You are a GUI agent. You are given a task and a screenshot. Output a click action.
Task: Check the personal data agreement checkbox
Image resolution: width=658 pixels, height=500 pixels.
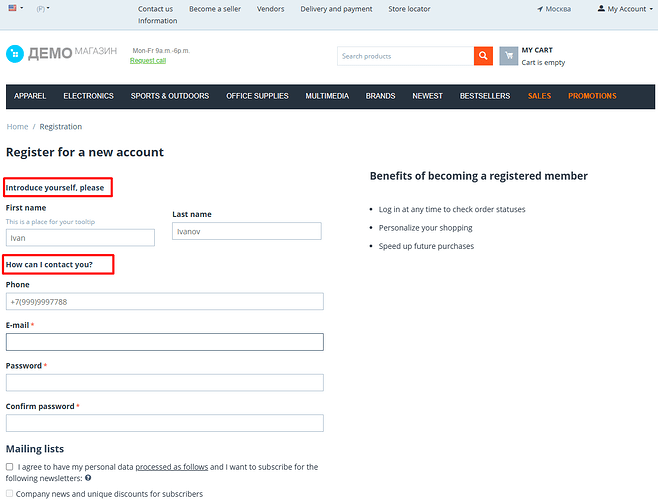point(10,467)
